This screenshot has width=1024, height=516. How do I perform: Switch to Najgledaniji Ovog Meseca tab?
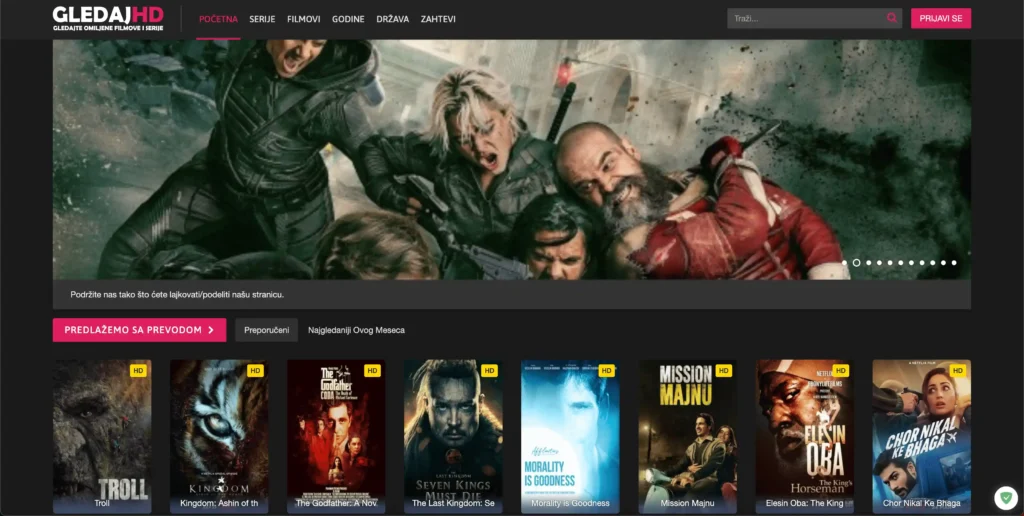point(357,330)
